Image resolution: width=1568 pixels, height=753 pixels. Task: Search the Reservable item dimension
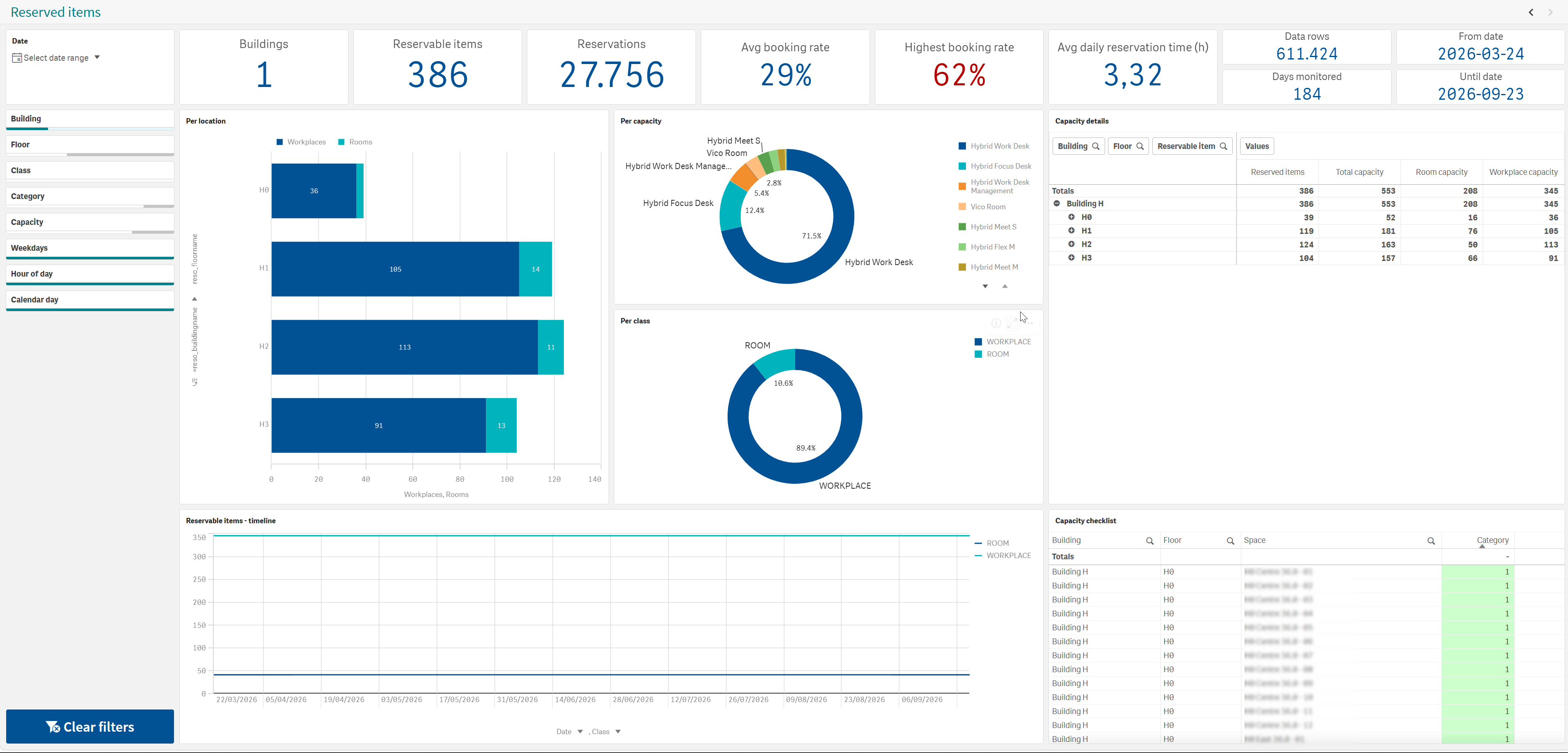1223,146
